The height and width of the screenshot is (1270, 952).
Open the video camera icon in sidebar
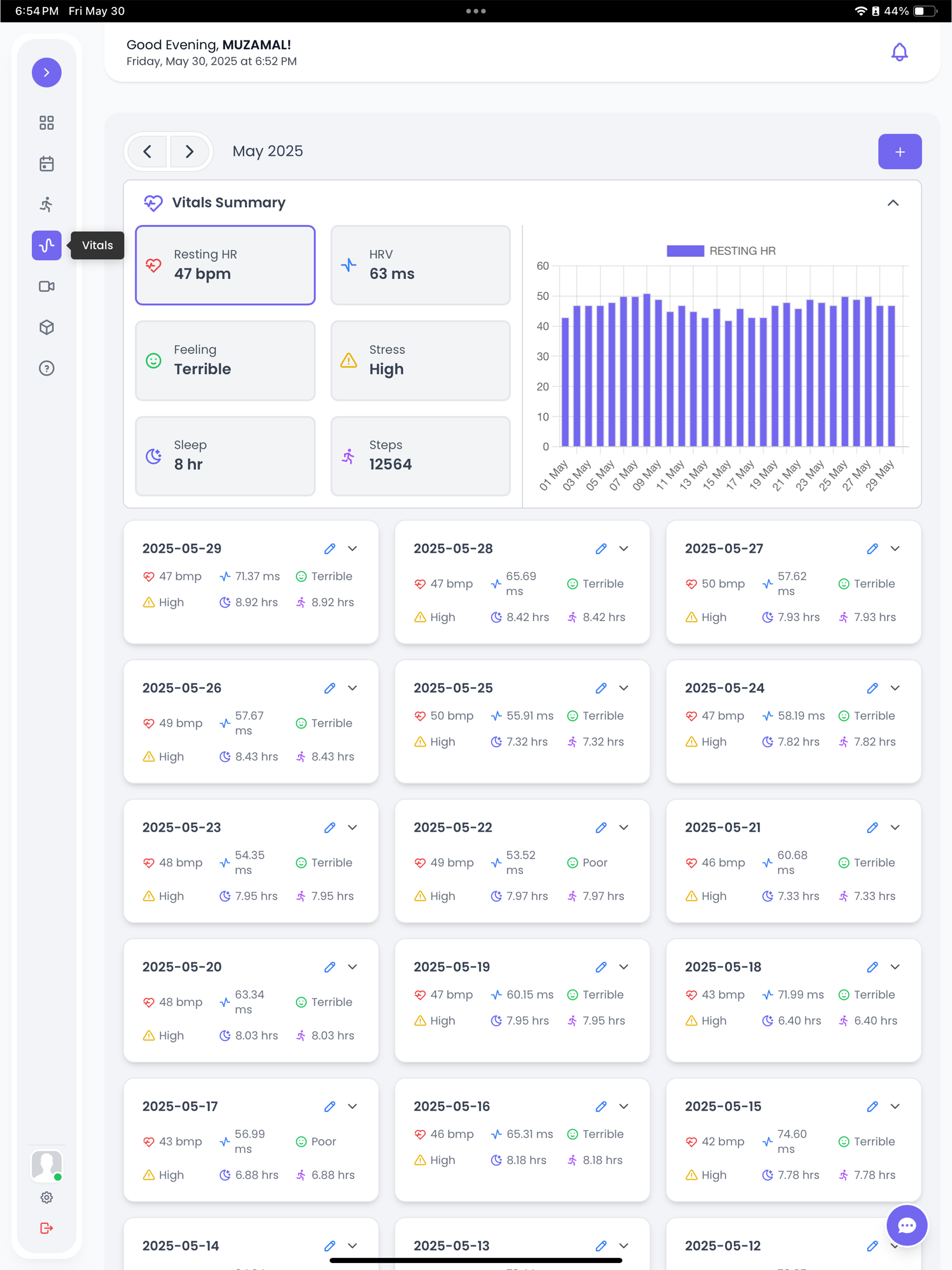(x=47, y=287)
